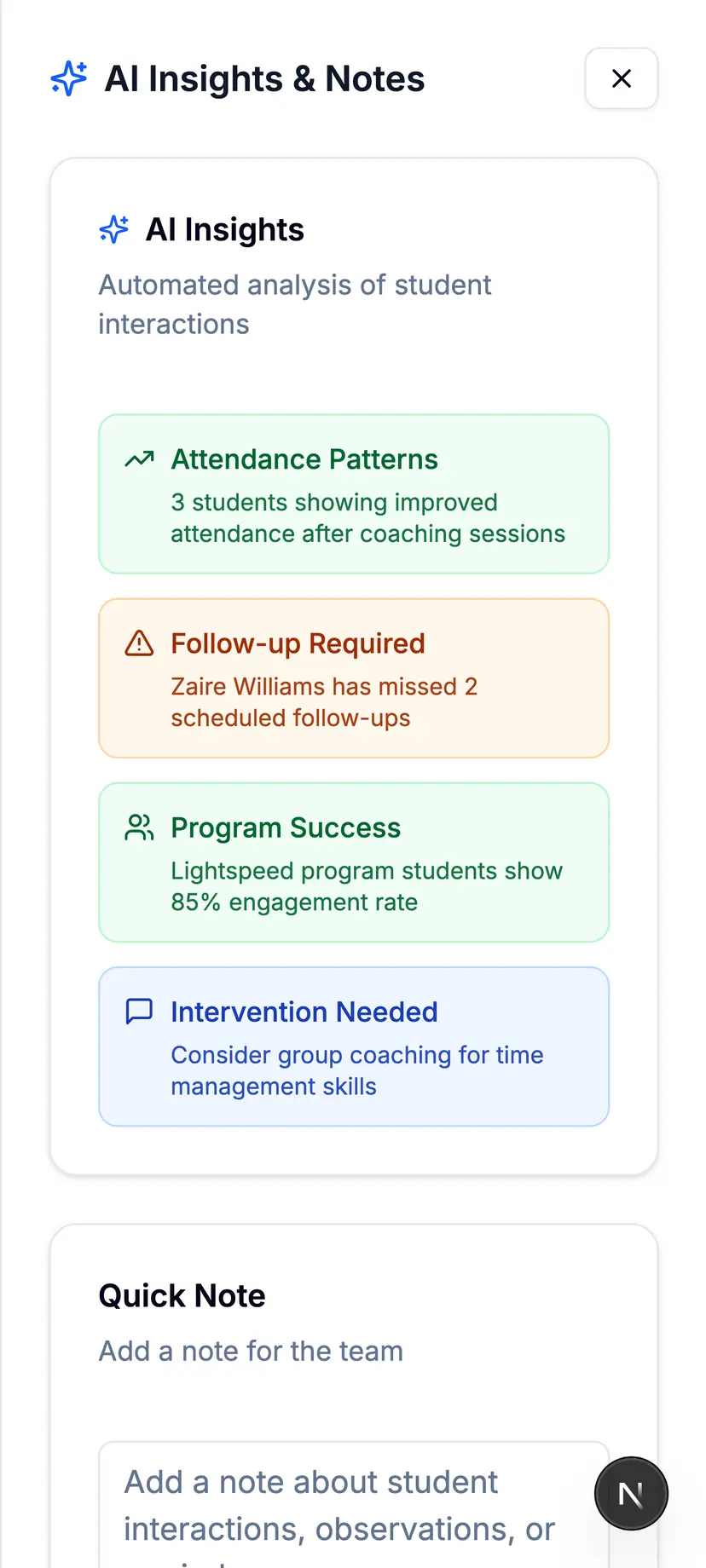The width and height of the screenshot is (706, 1568).
Task: Select the Intervention Needed insight card
Action: point(354,1046)
